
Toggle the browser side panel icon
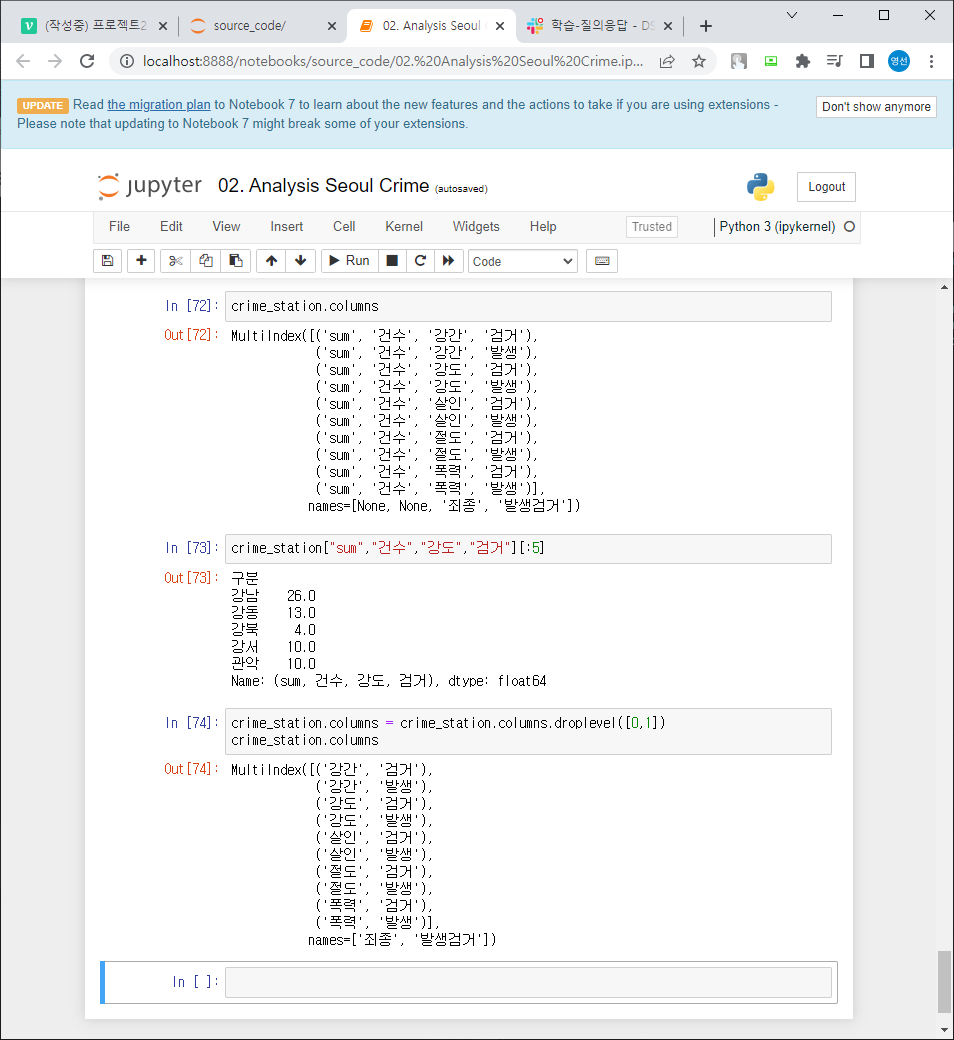[866, 62]
